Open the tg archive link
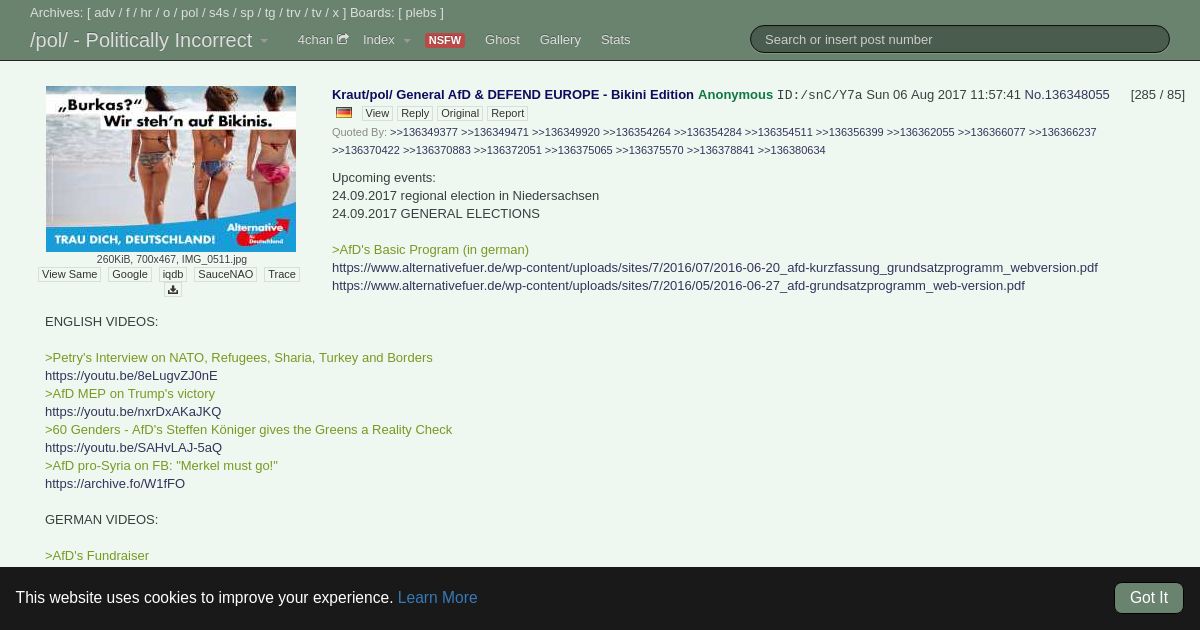This screenshot has width=1200, height=630. [x=270, y=13]
